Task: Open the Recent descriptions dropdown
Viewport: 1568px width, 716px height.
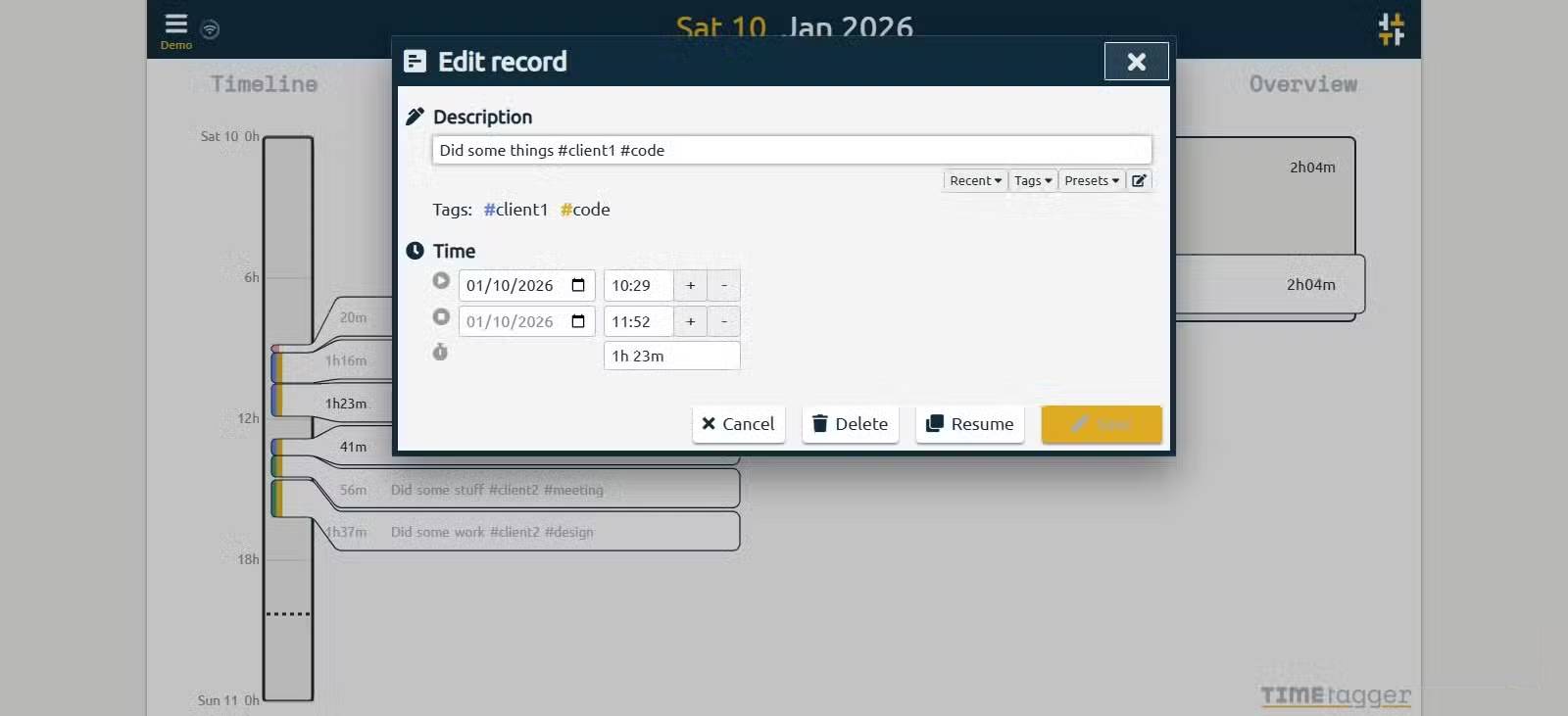Action: 975,180
